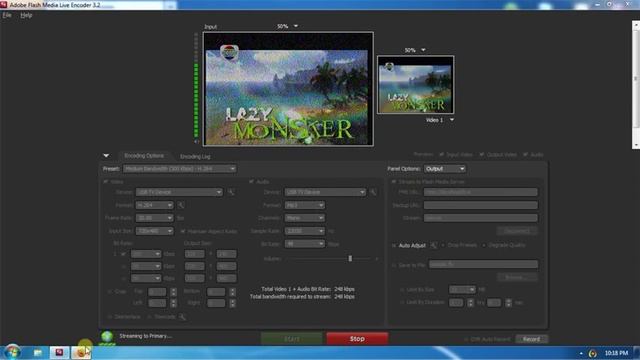Toggle the Video encoding checkbox
Viewport: 640px width, 360px height.
(106, 182)
